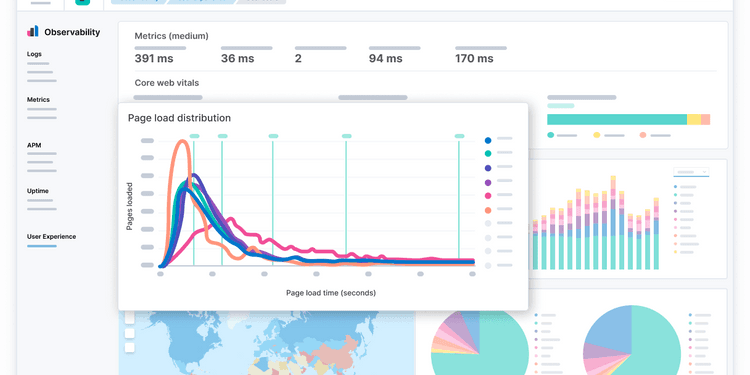Open the dropdown above the bar chart
This screenshot has width=750, height=375.
(691, 172)
